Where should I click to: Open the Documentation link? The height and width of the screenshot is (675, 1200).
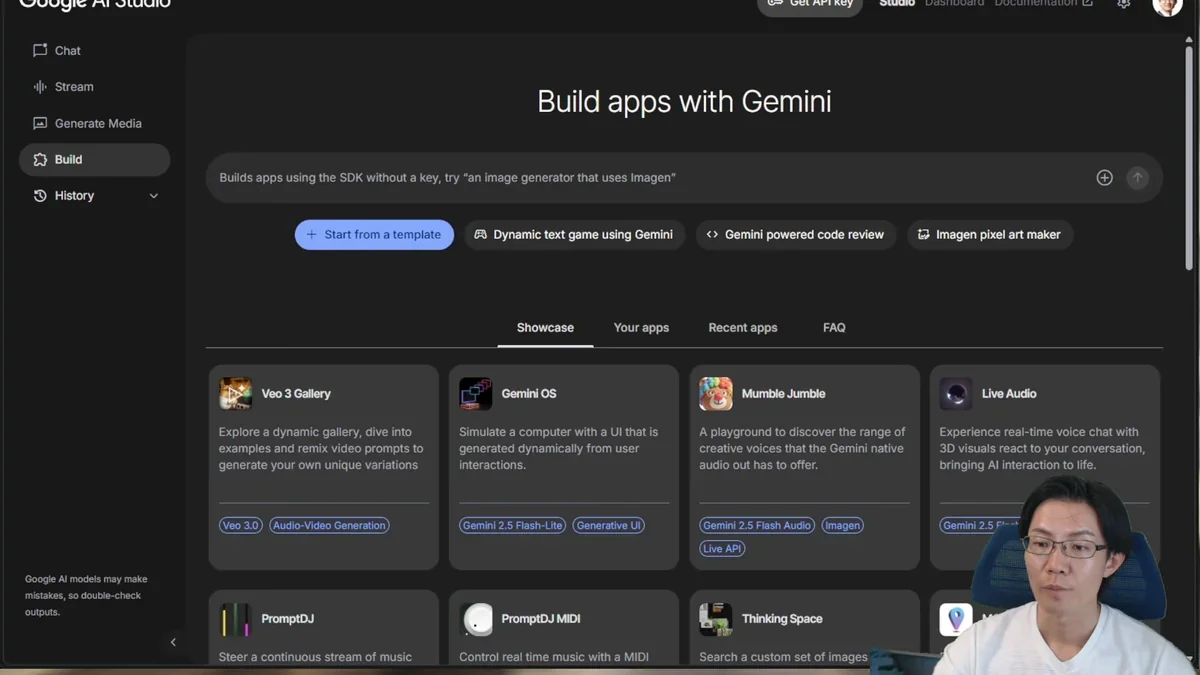click(x=1043, y=3)
